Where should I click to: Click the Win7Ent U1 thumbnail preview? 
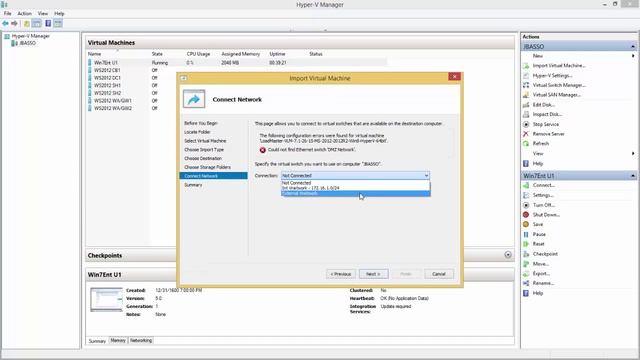(x=106, y=300)
